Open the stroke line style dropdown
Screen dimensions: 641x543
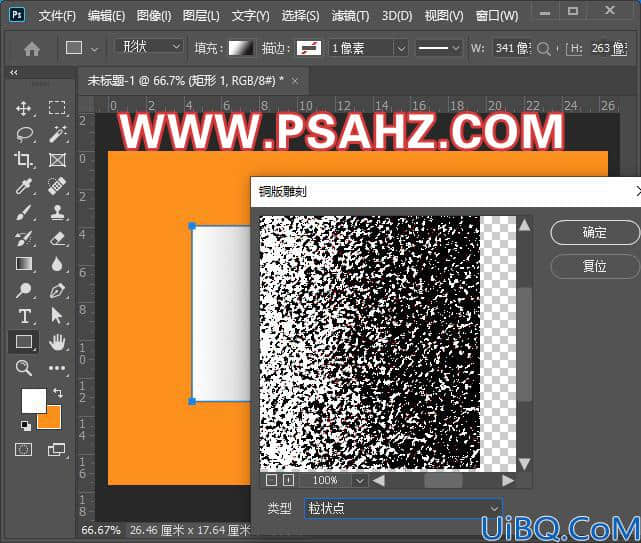(x=438, y=48)
